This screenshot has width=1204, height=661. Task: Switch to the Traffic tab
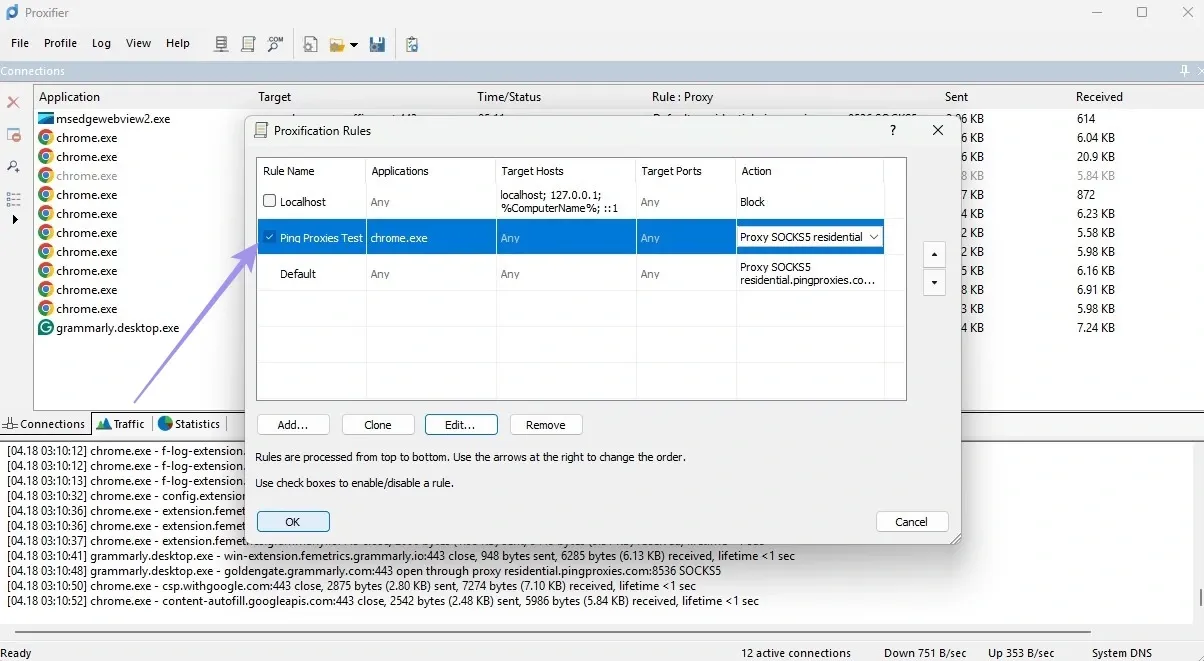[121, 424]
